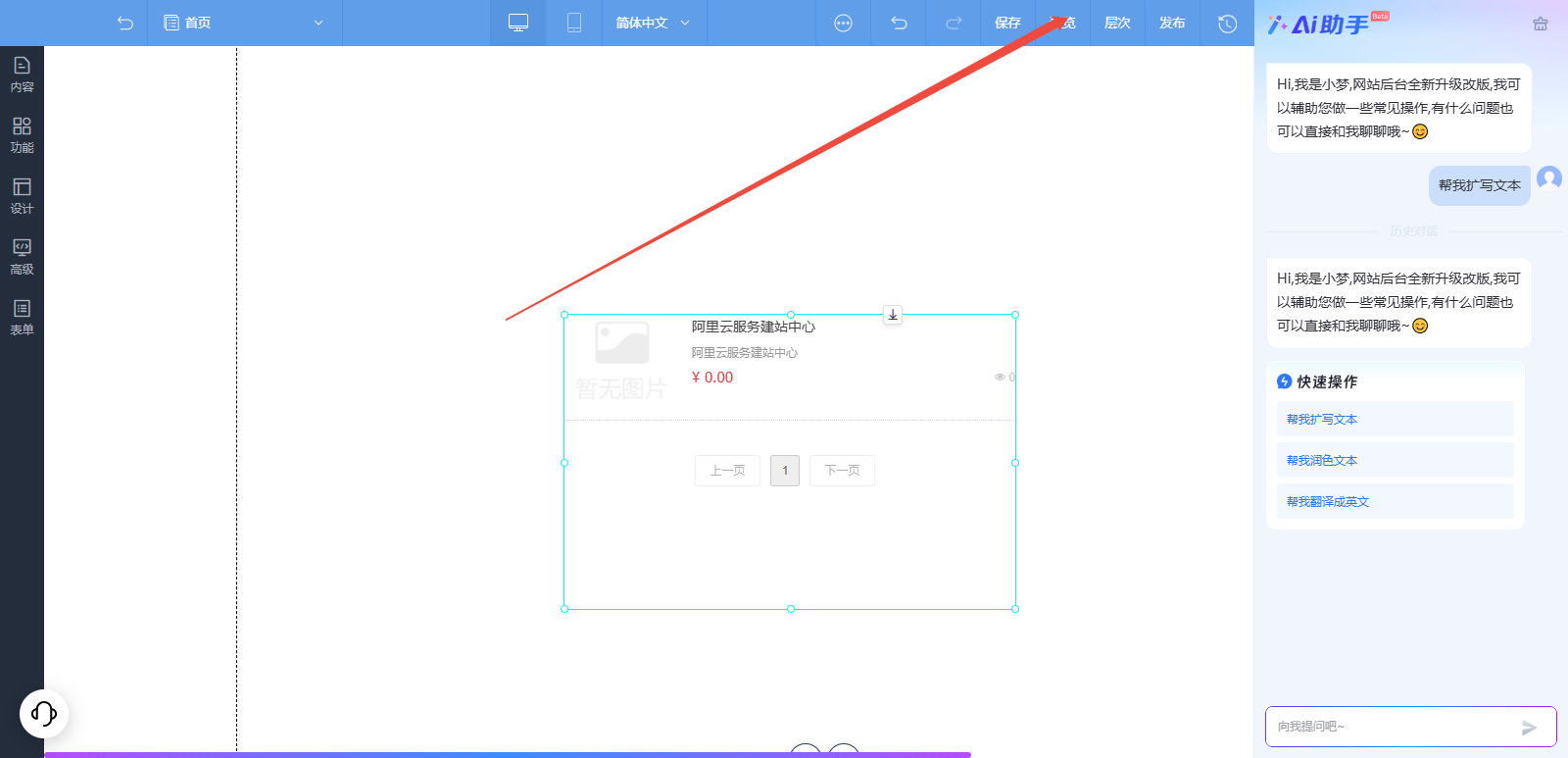
Task: Click the download arrow on selected component
Action: (893, 315)
